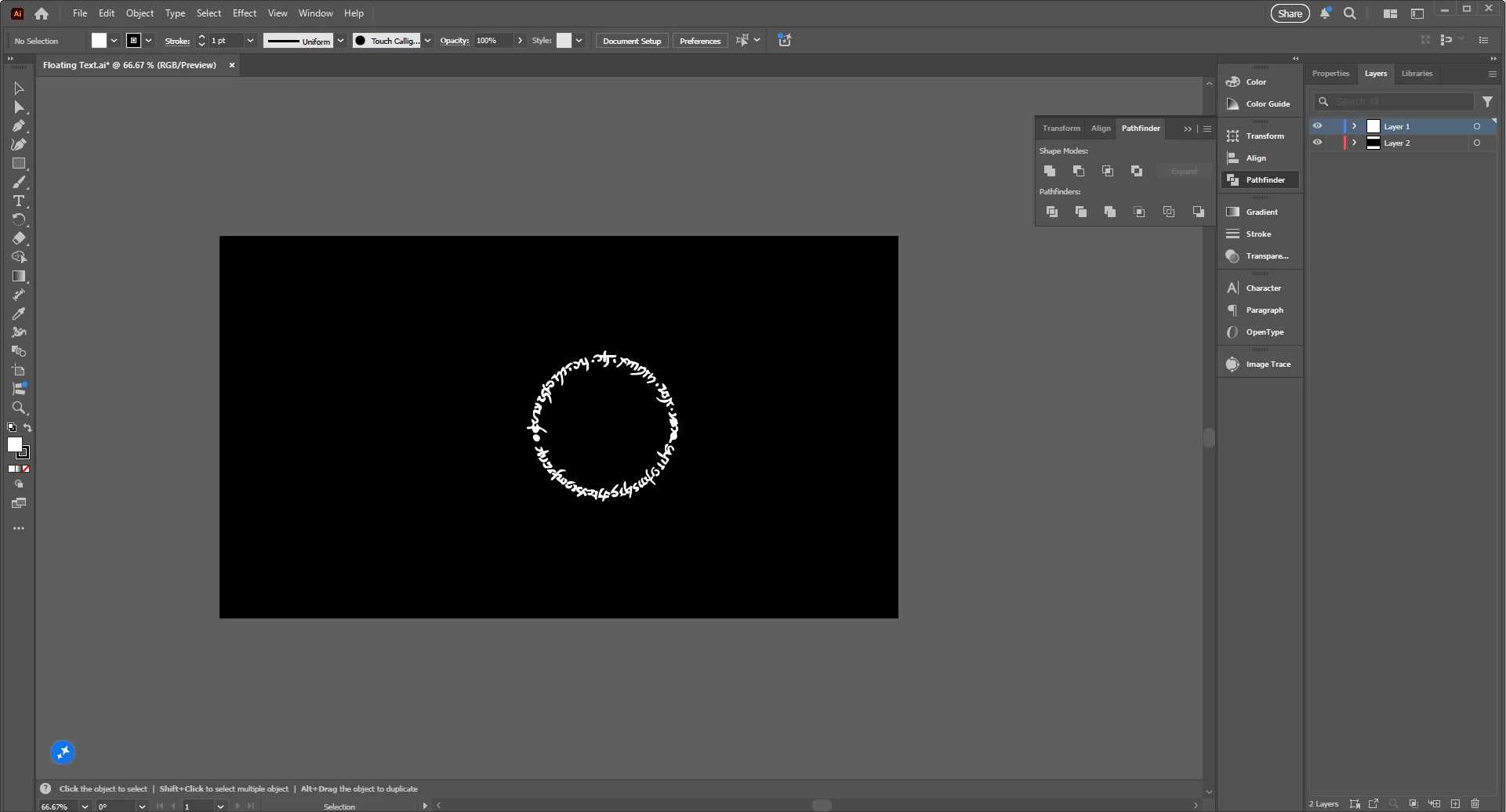Open the Effect menu

(245, 13)
